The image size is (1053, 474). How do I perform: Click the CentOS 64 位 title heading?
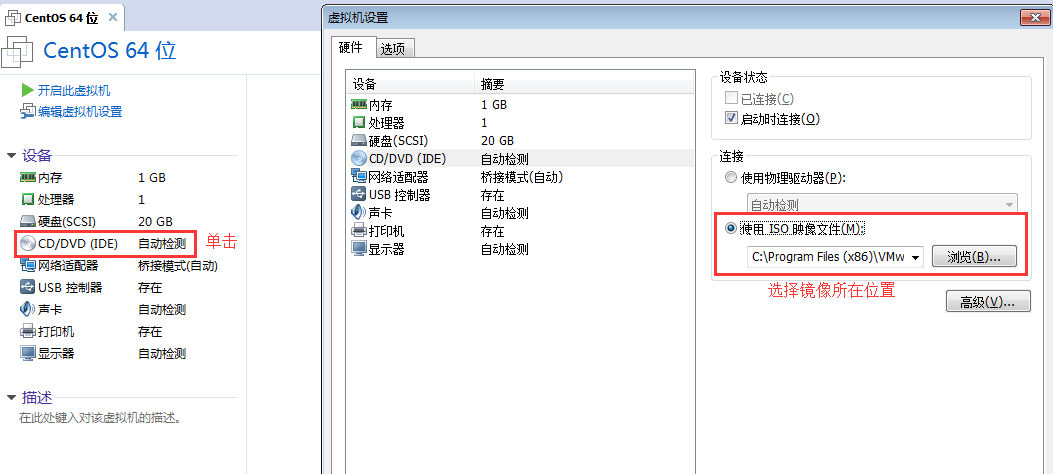110,51
